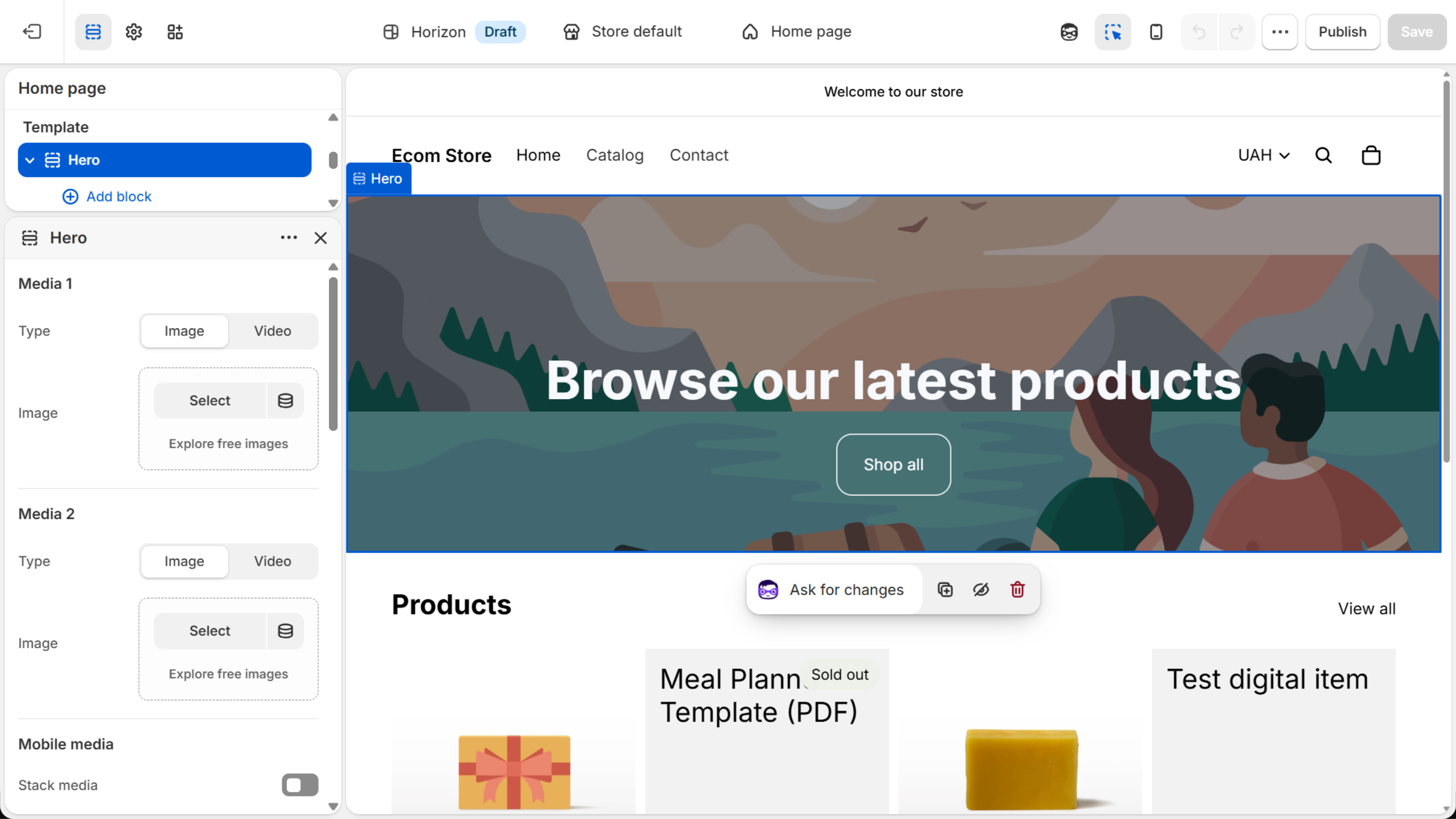Click the Shop all hero button
Screen dimensions: 1456x819
[893, 465]
